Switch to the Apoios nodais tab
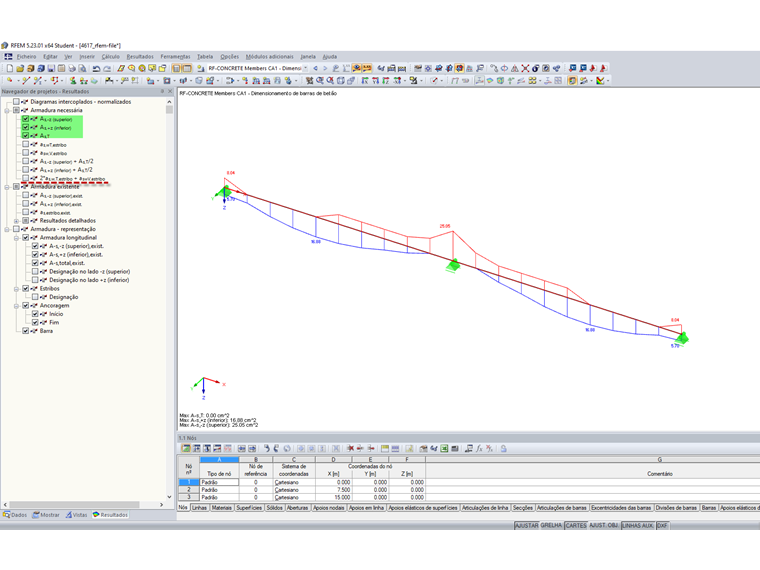Image resolution: width=760 pixels, height=570 pixels. coord(329,508)
